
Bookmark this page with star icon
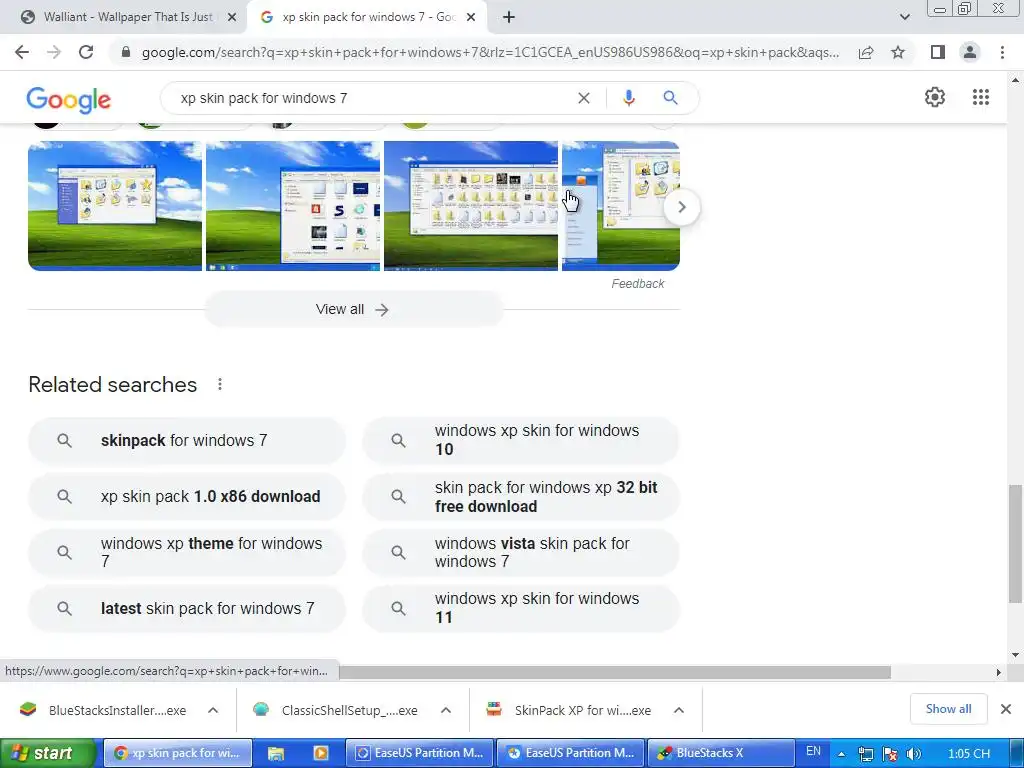coord(898,52)
